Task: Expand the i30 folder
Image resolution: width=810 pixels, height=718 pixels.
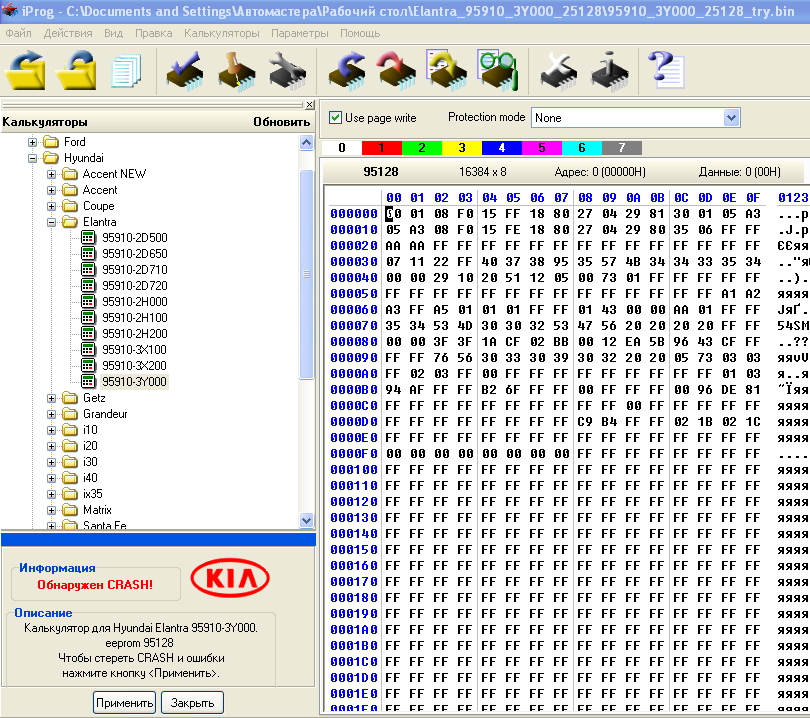Action: pos(52,462)
